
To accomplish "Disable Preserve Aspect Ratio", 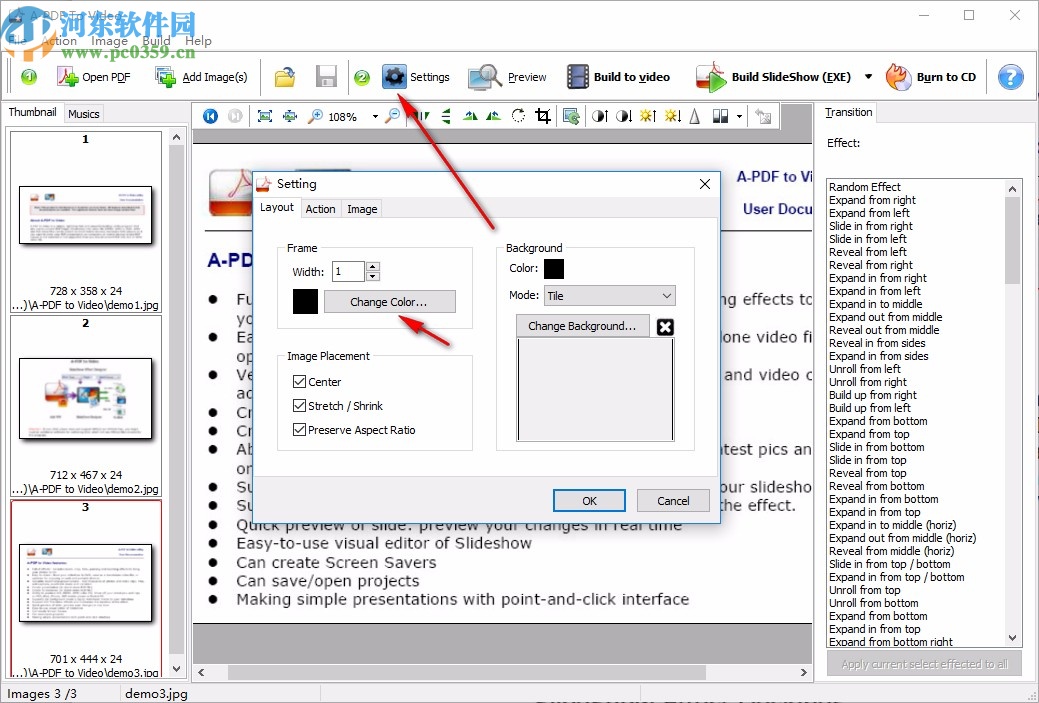I will coord(298,429).
